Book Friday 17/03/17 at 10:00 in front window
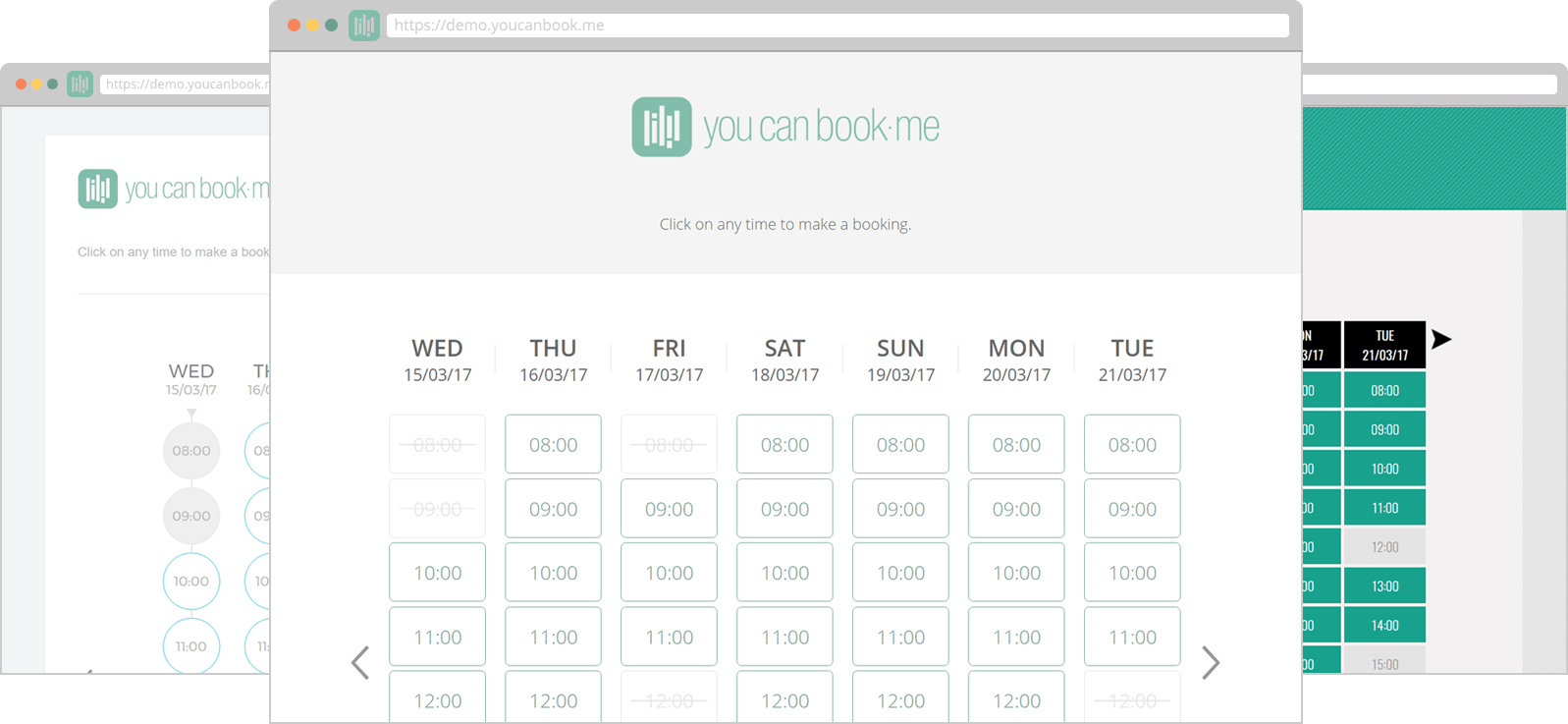Image resolution: width=1568 pixels, height=724 pixels. 670,573
